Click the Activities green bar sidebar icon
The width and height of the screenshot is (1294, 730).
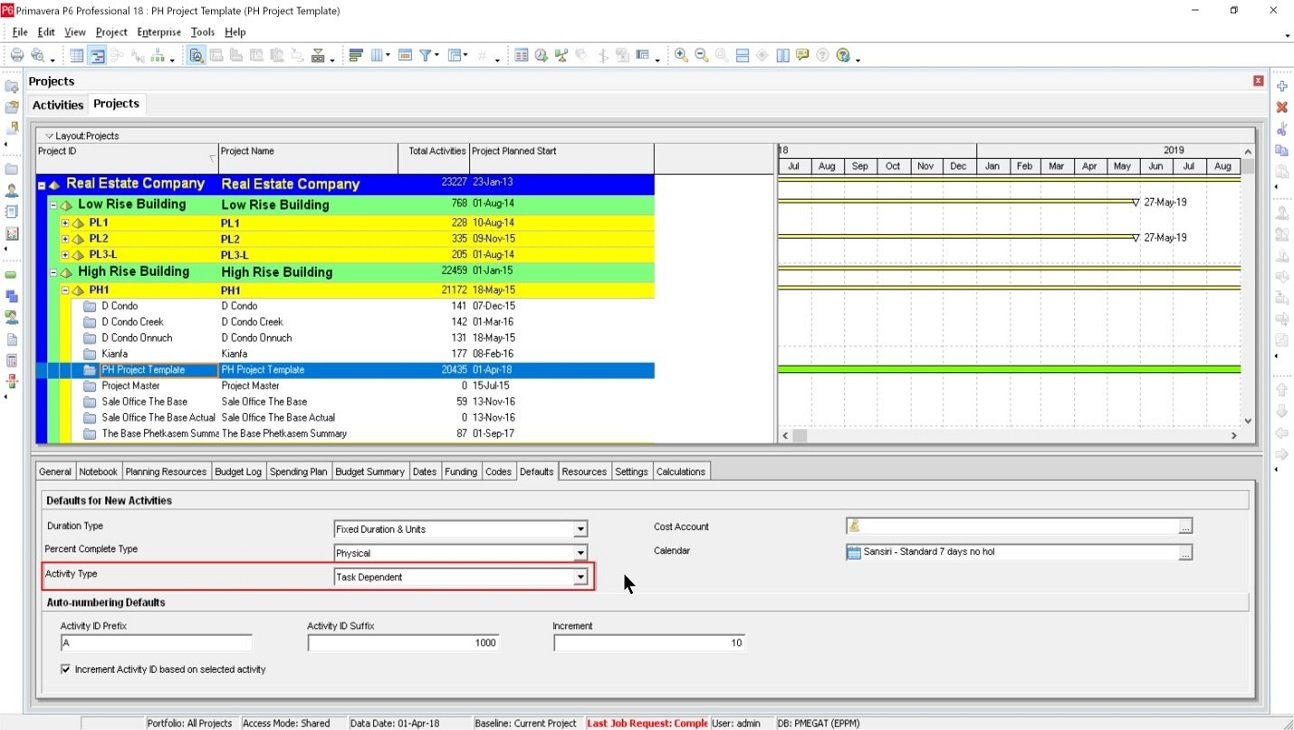pos(12,275)
